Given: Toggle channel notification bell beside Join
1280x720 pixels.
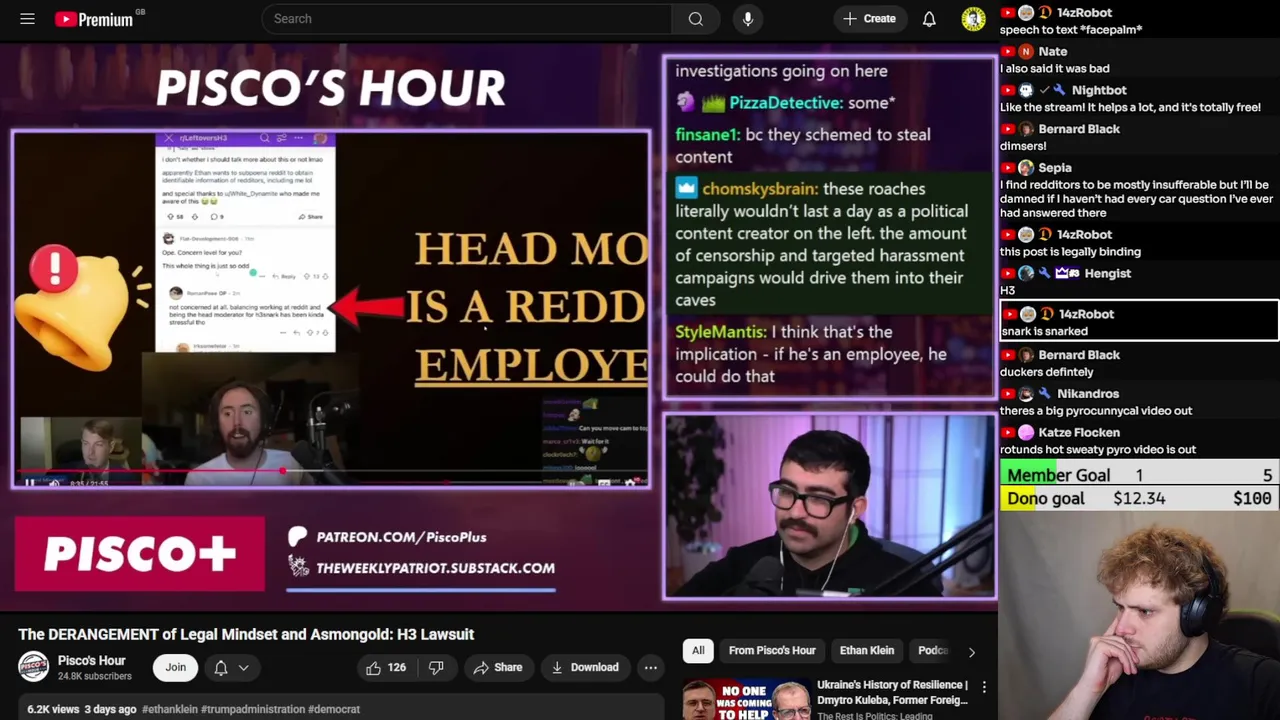Looking at the screenshot, I should pos(221,667).
